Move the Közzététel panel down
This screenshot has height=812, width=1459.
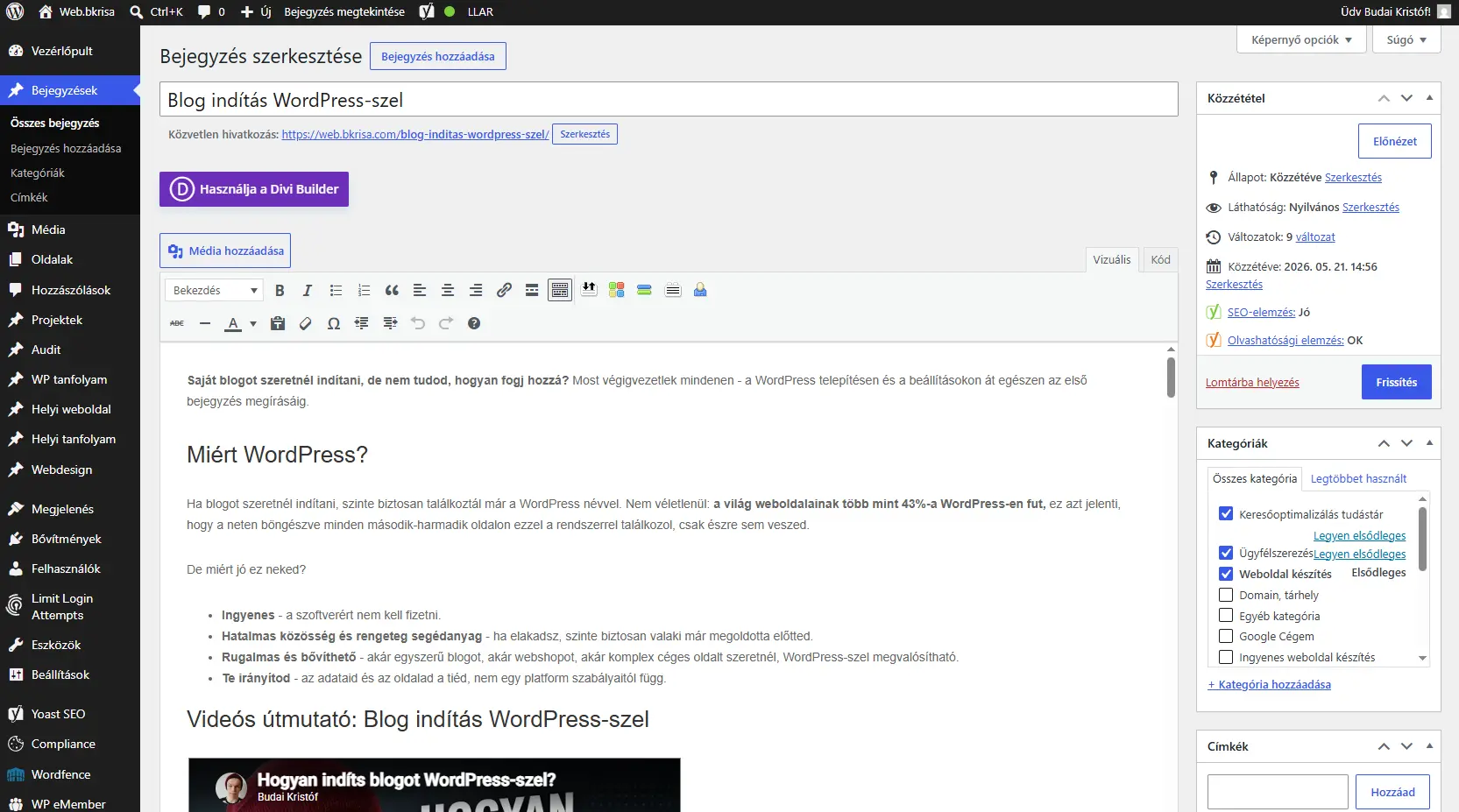click(x=1406, y=98)
